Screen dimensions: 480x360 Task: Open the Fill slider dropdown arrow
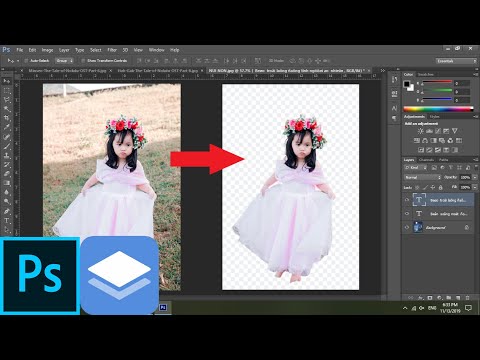(x=475, y=187)
